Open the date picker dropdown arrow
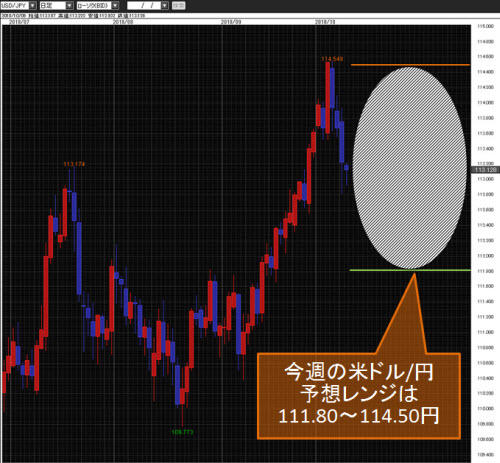Screen dimensions: 500x463 click(165, 5)
